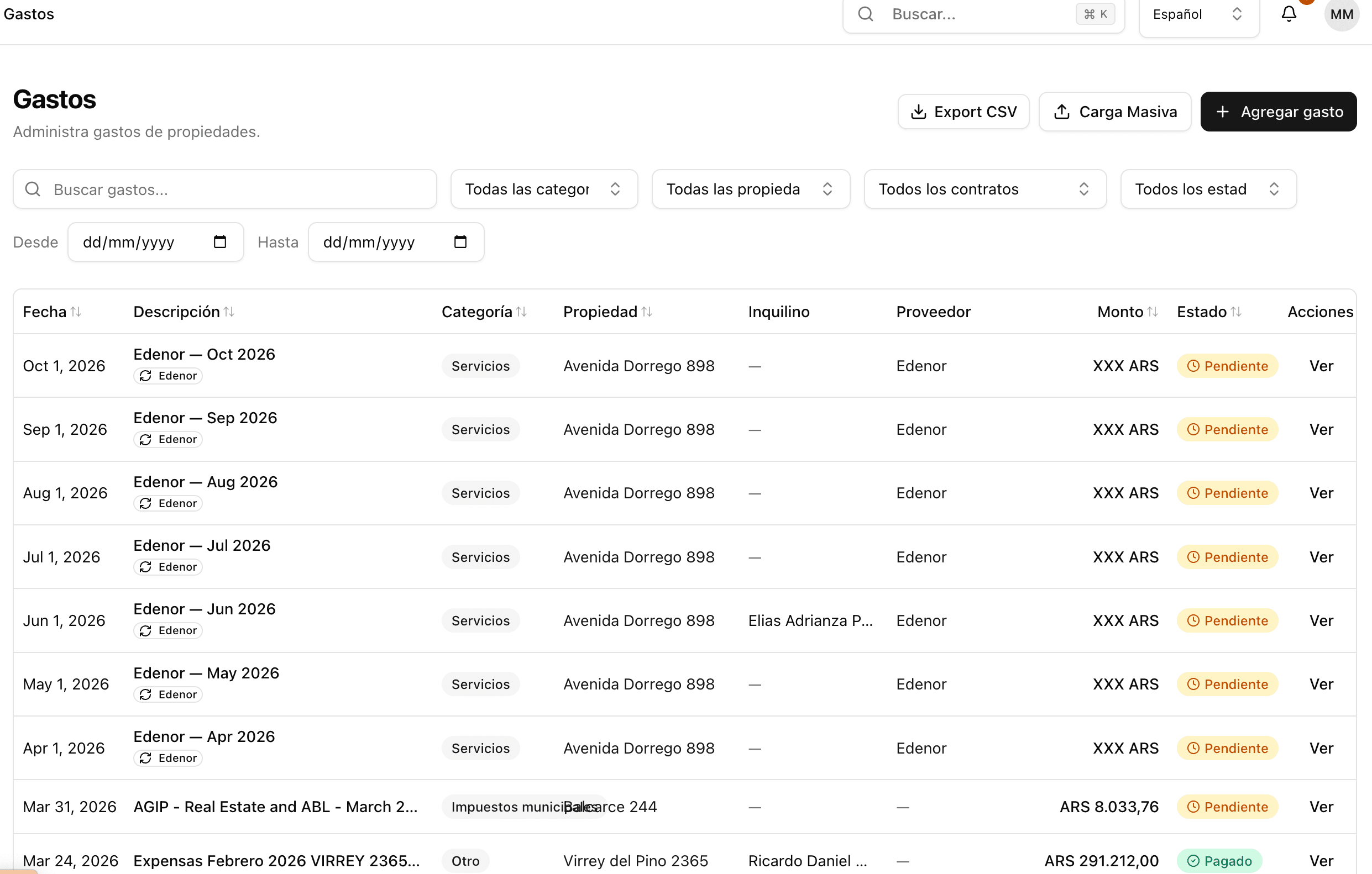Click the Otro category tag
The height and width of the screenshot is (874, 1372).
(x=465, y=861)
